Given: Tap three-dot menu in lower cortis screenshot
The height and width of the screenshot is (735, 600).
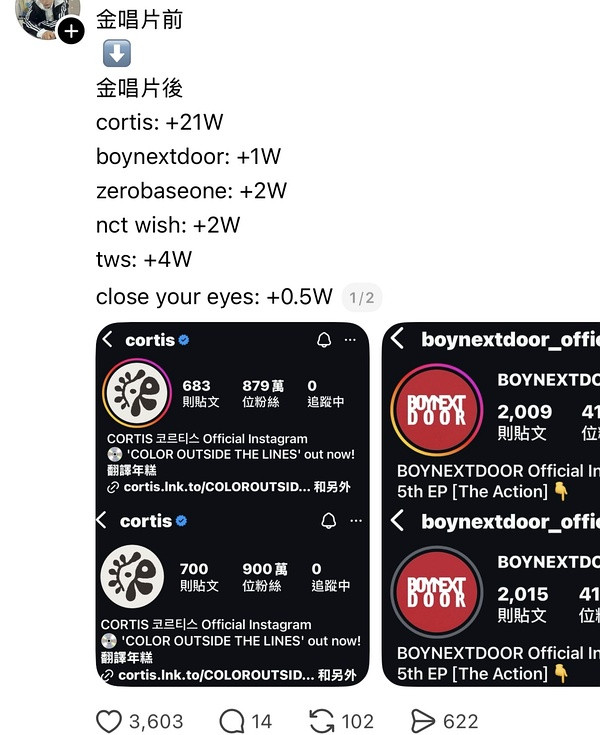Looking at the screenshot, I should click(x=356, y=520).
